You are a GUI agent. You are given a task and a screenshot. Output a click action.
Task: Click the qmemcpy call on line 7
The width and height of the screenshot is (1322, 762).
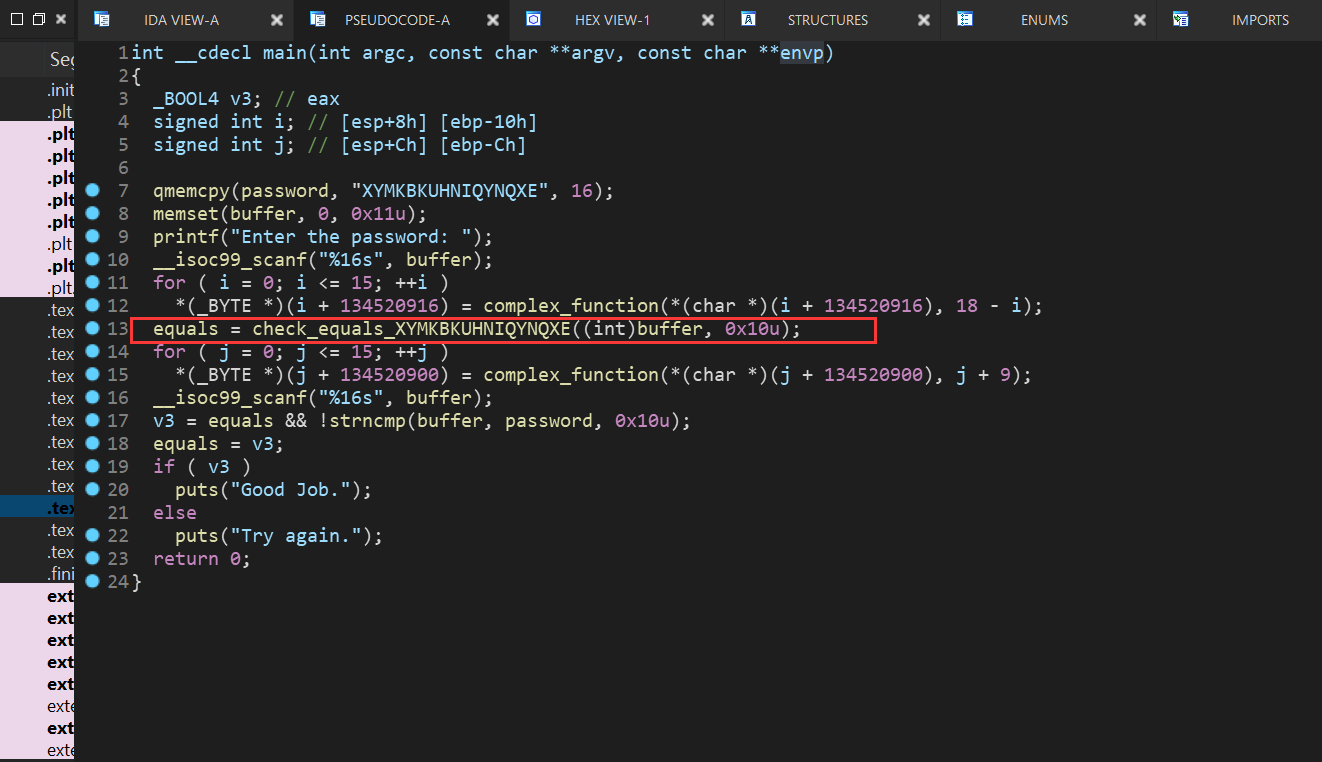(x=191, y=191)
